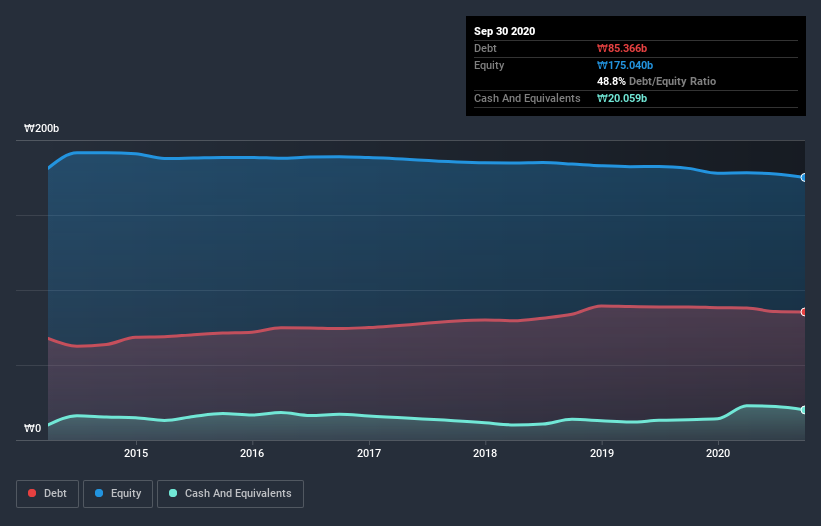The height and width of the screenshot is (526, 821).
Task: Click the 2019 x-axis label
Action: [602, 453]
